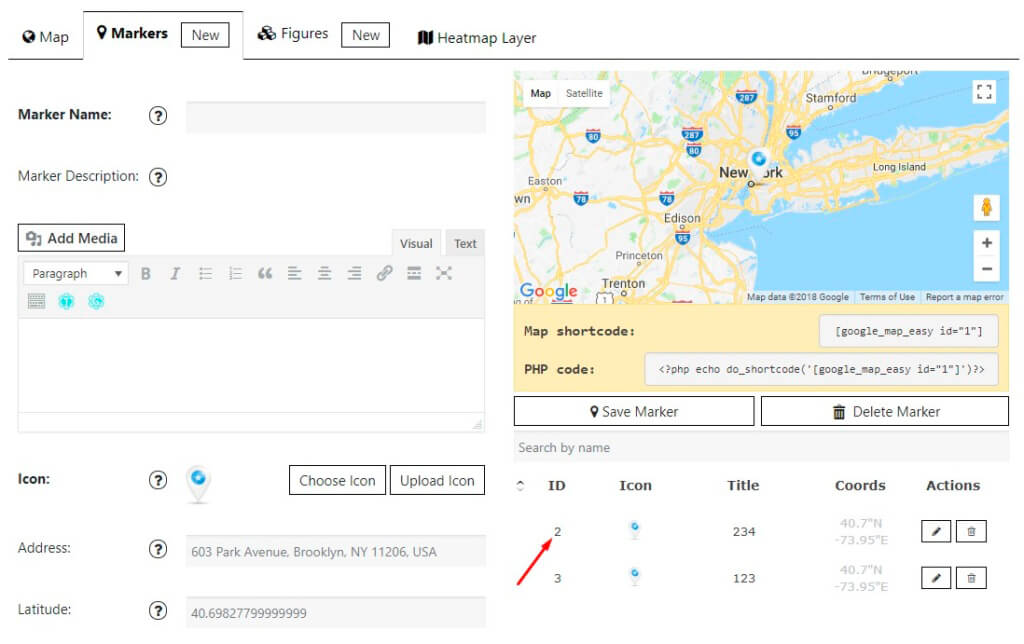Click the title cell '123'

[x=744, y=578]
